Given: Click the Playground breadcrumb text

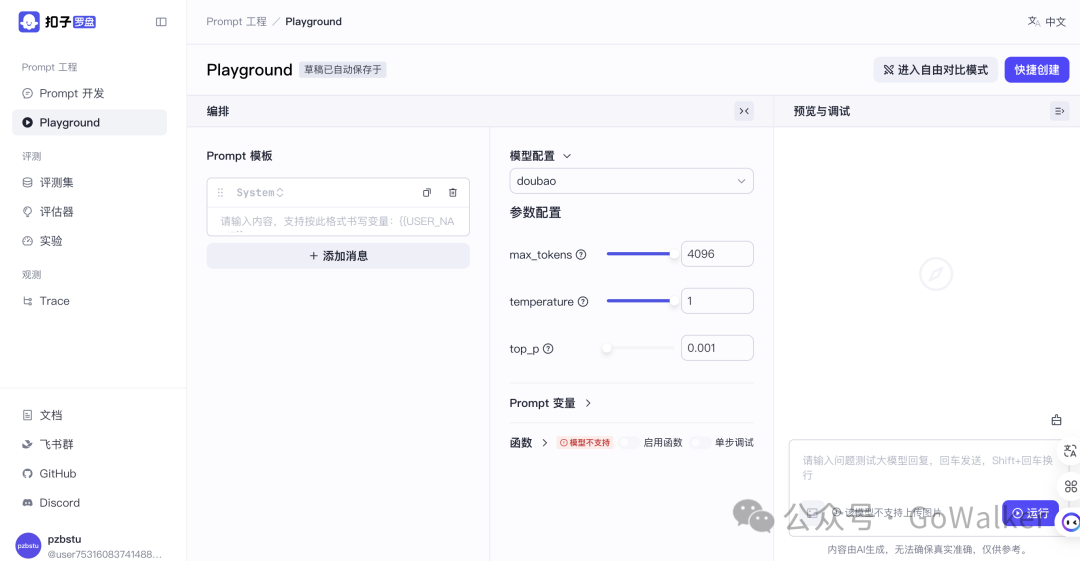Looking at the screenshot, I should [x=313, y=21].
